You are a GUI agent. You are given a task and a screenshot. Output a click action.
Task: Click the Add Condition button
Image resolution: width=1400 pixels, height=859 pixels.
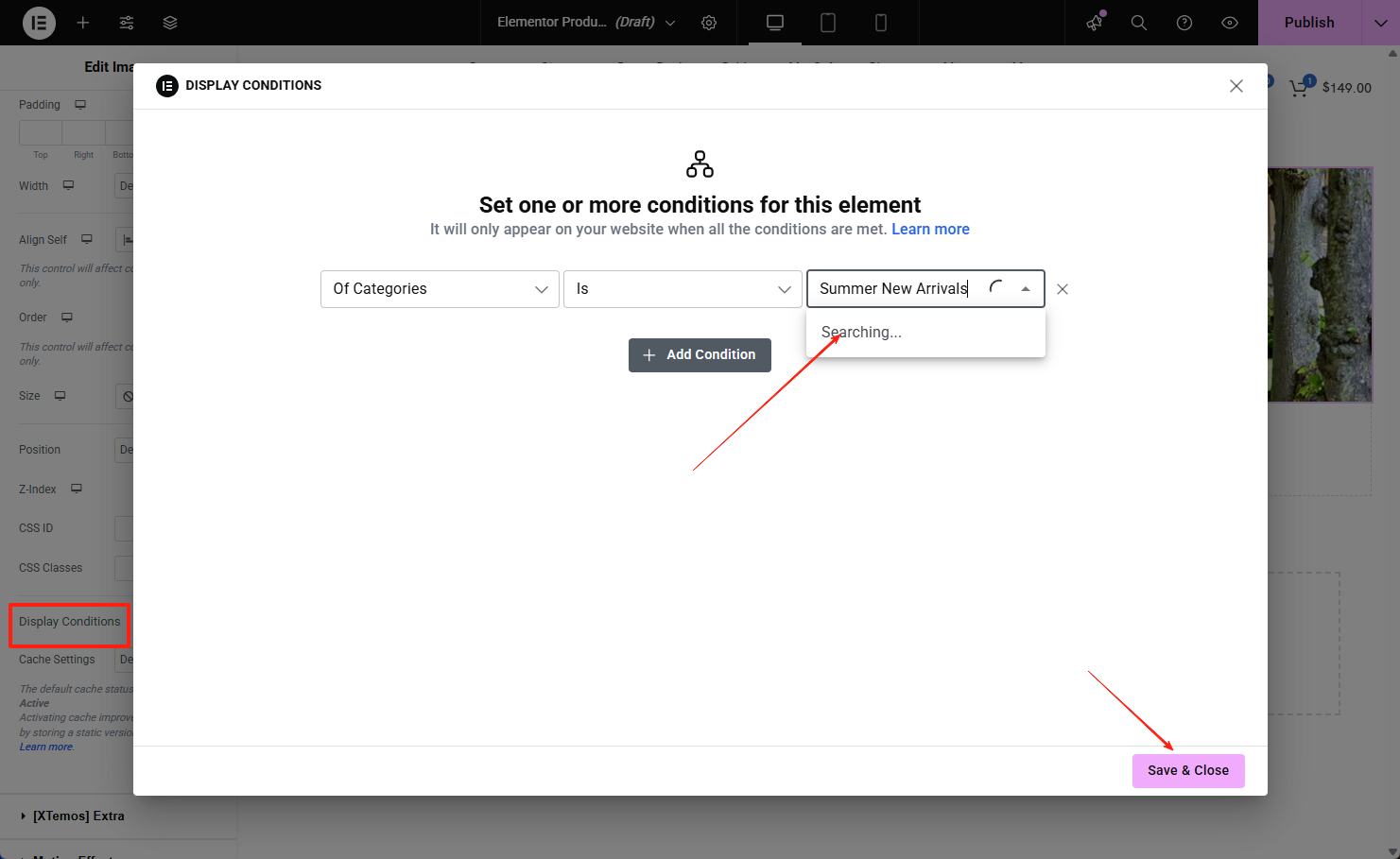point(700,354)
